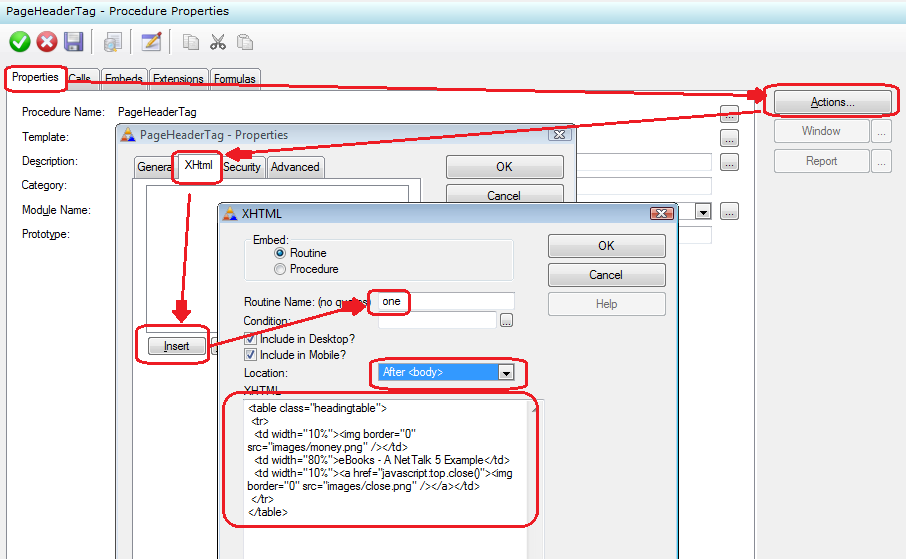This screenshot has height=559, width=906.
Task: Uncheck Include in Desktop checkbox
Action: pos(251,339)
